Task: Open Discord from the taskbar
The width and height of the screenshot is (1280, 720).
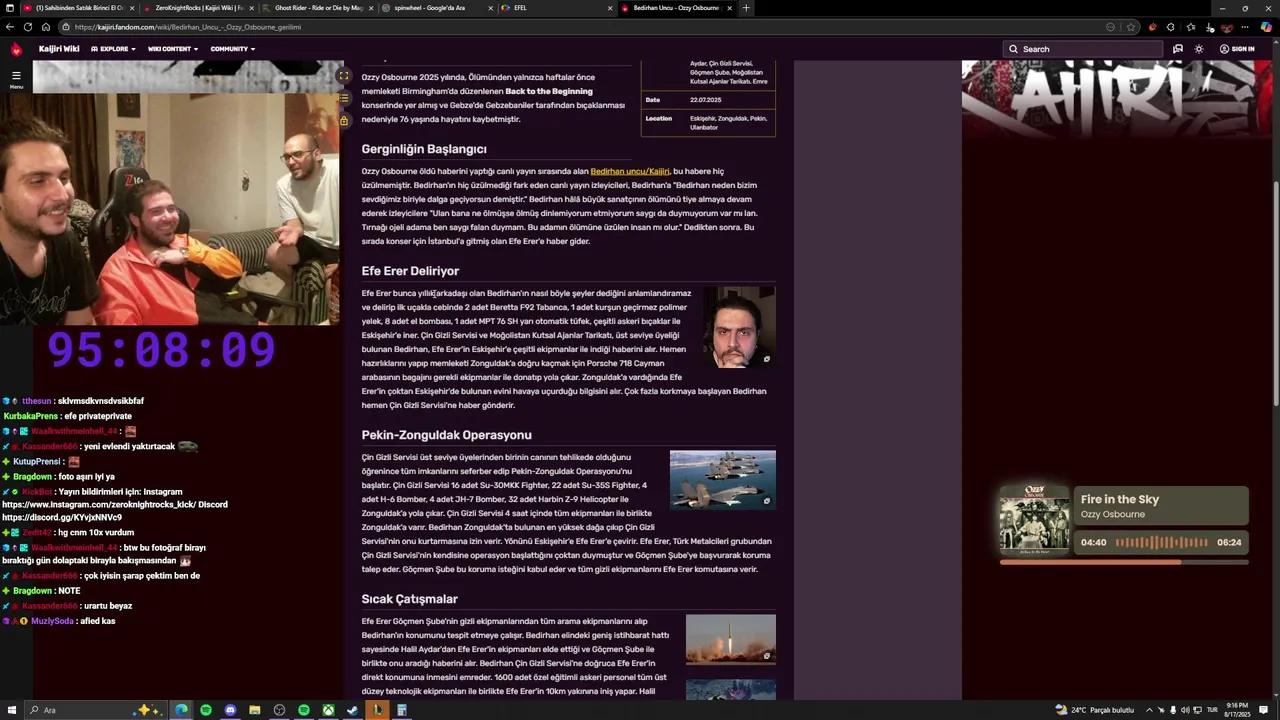Action: [230, 710]
